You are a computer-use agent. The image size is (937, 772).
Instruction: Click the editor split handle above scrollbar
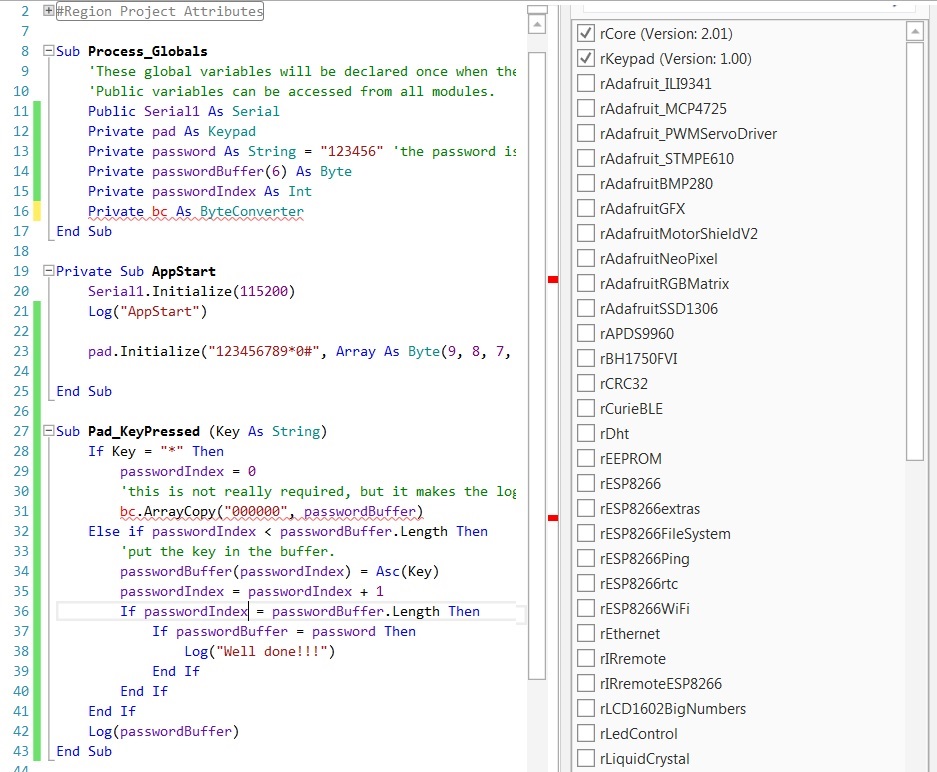click(x=537, y=10)
